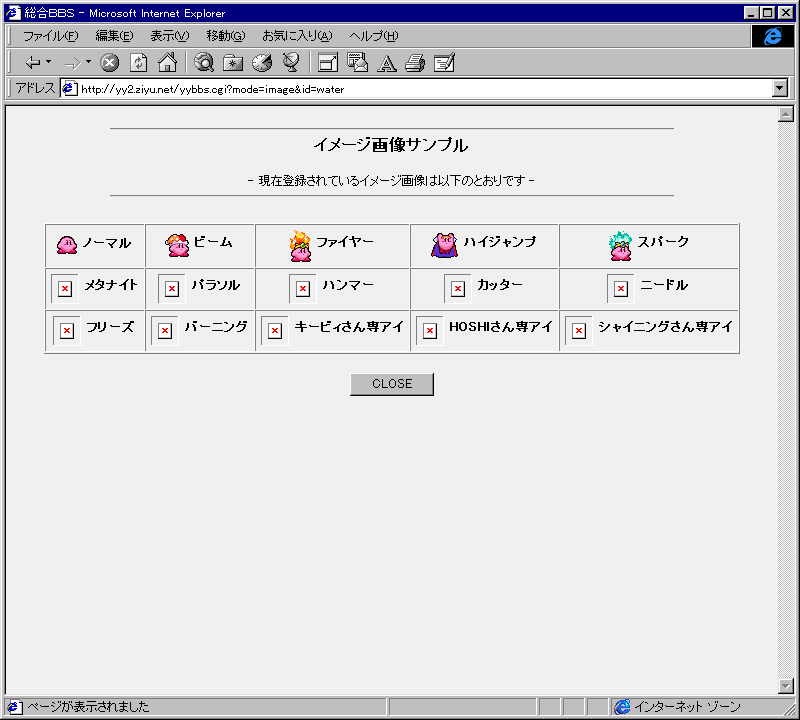Open the ヘルプ(H) menu
Image resolution: width=800 pixels, height=720 pixels.
pos(373,36)
